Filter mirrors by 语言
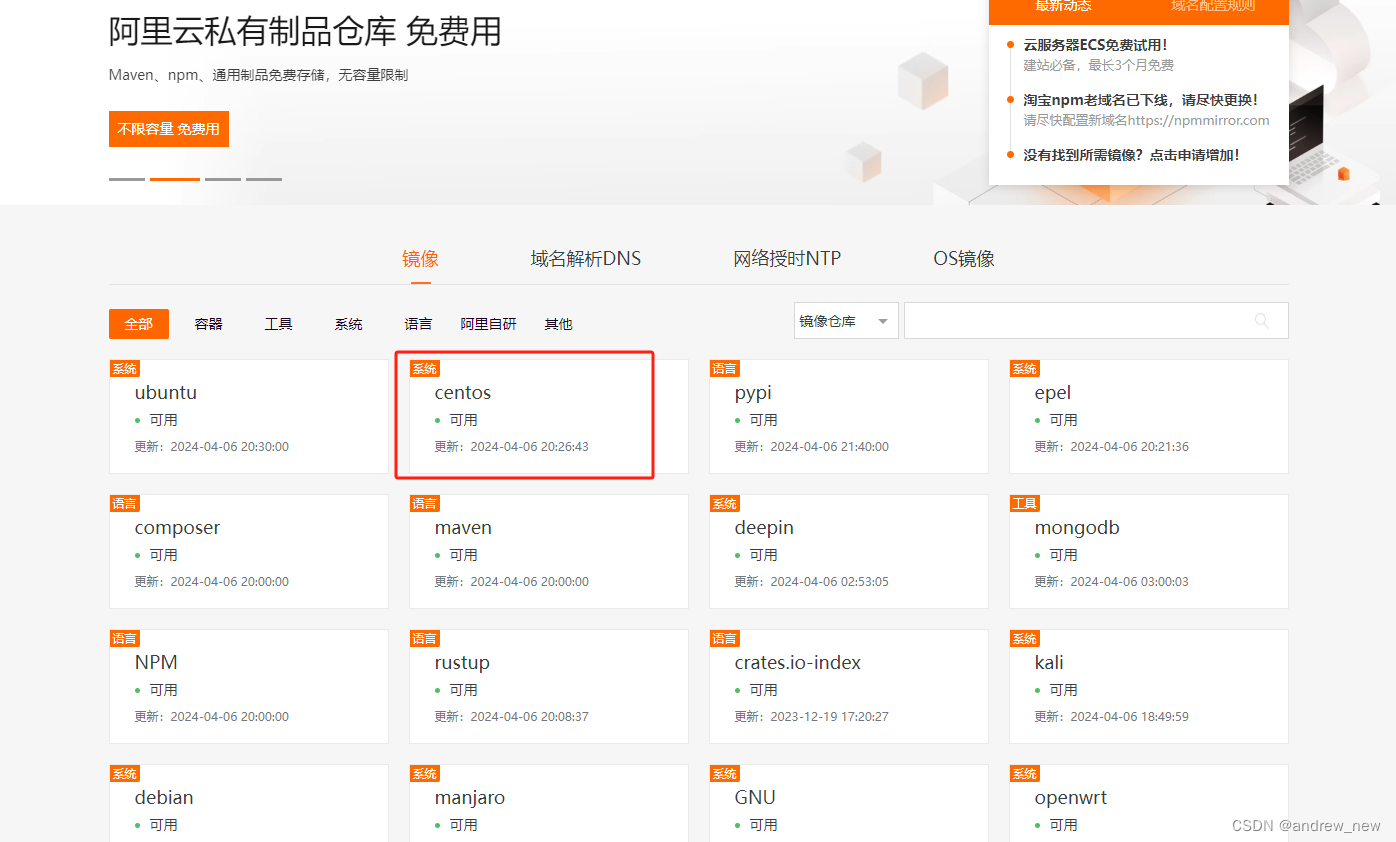This screenshot has width=1396, height=842. pyautogui.click(x=418, y=324)
